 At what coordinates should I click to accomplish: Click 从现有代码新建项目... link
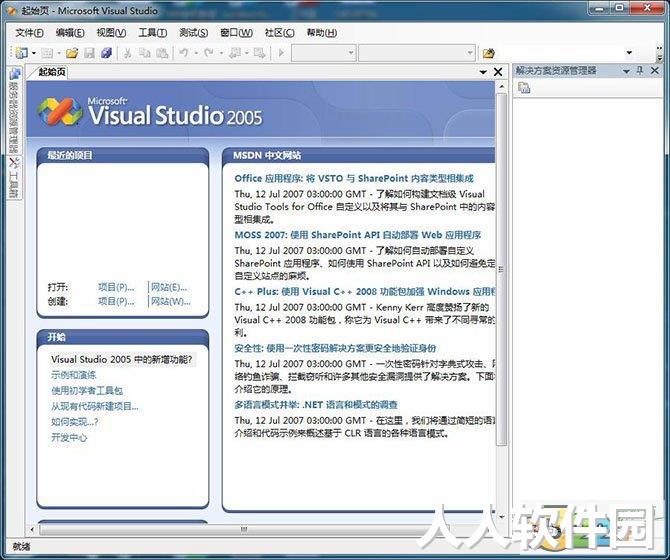(x=94, y=406)
